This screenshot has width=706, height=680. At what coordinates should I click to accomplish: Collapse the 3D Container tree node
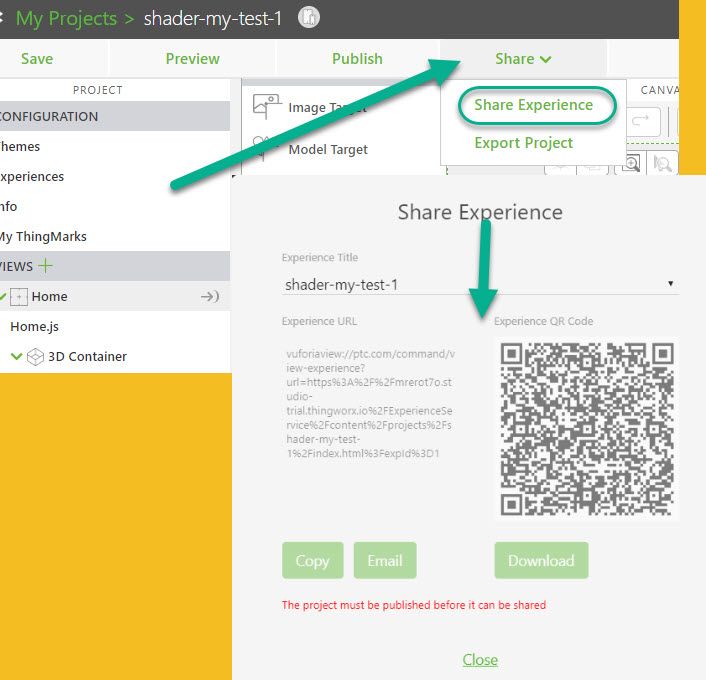17,356
